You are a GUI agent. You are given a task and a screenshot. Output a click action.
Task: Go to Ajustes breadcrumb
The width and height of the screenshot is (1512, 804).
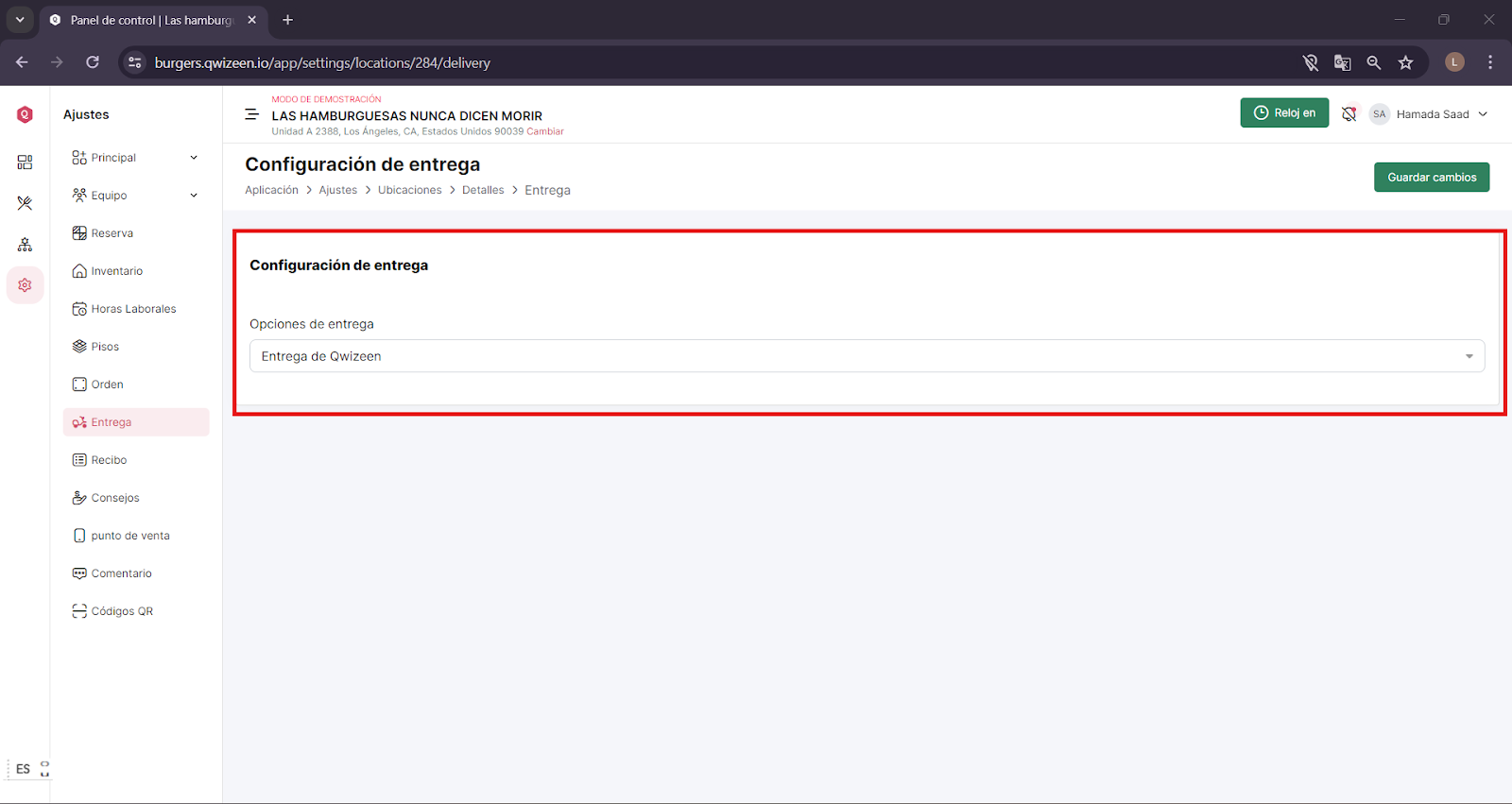(x=338, y=190)
